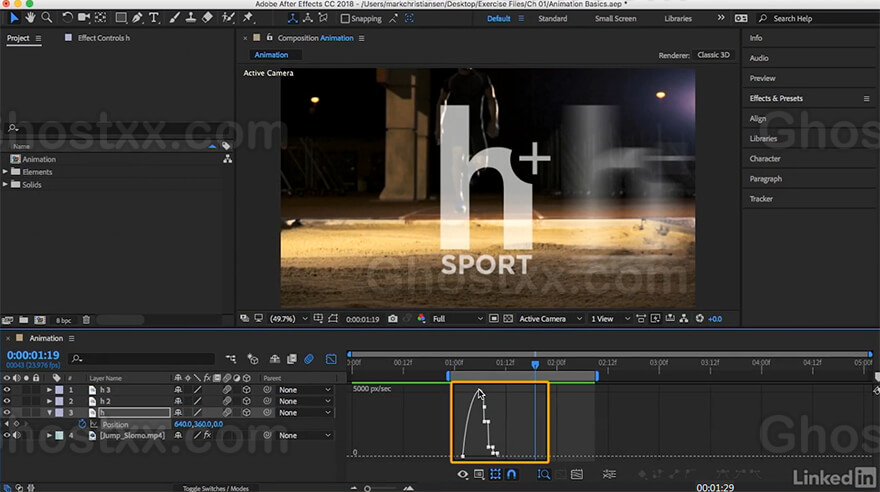
Task: Open the Parent dropdown for Jump_Slomo.mp4
Action: [305, 435]
